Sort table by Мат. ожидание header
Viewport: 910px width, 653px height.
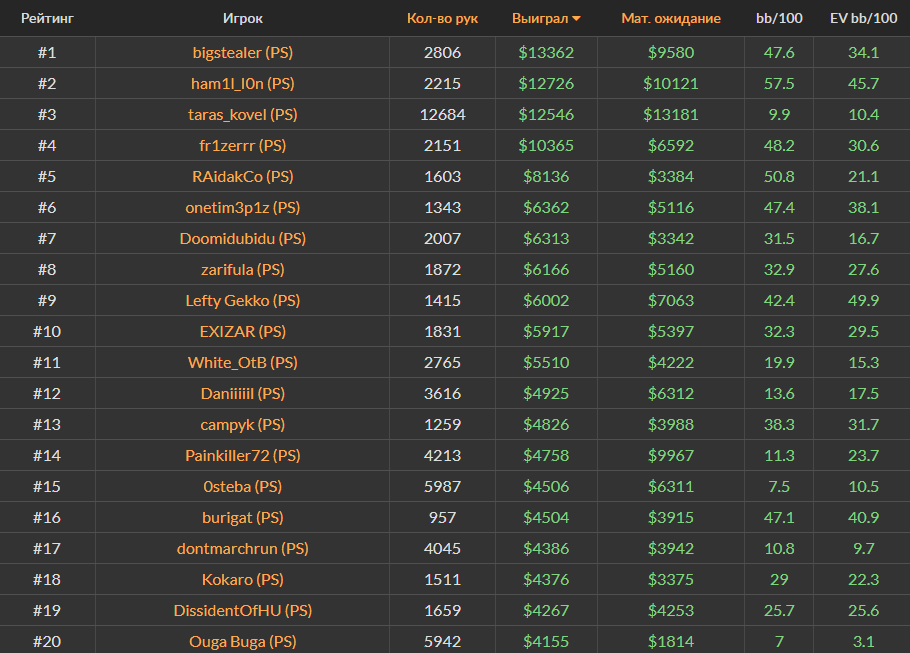point(670,18)
